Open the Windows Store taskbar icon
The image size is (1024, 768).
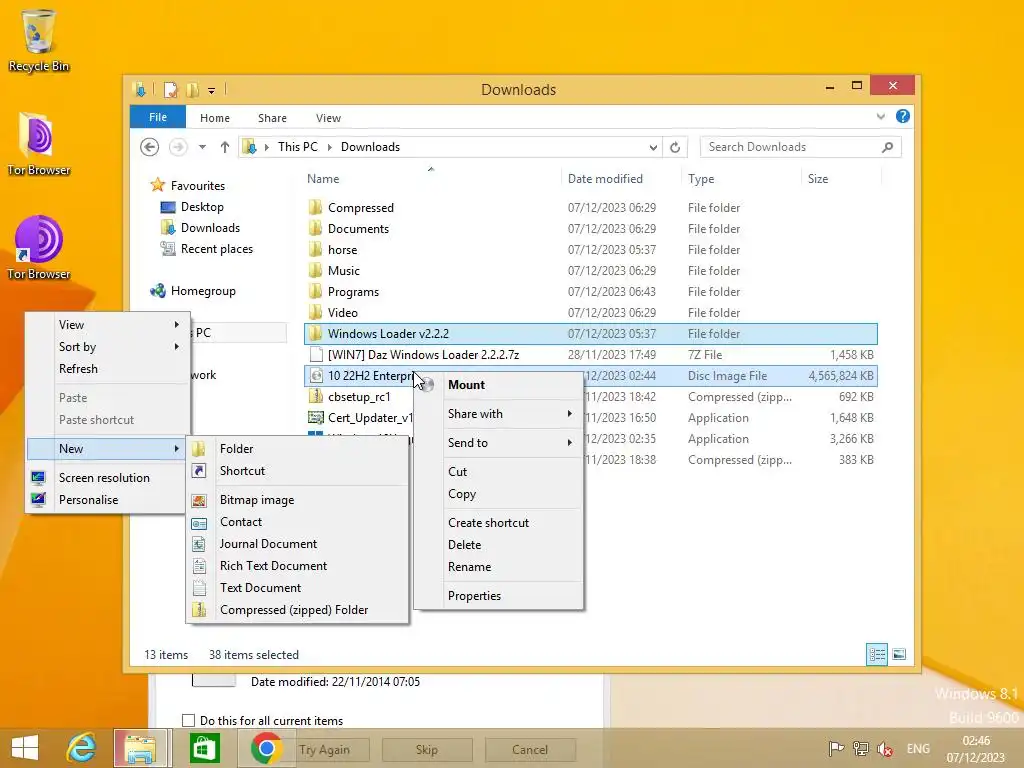click(x=204, y=748)
